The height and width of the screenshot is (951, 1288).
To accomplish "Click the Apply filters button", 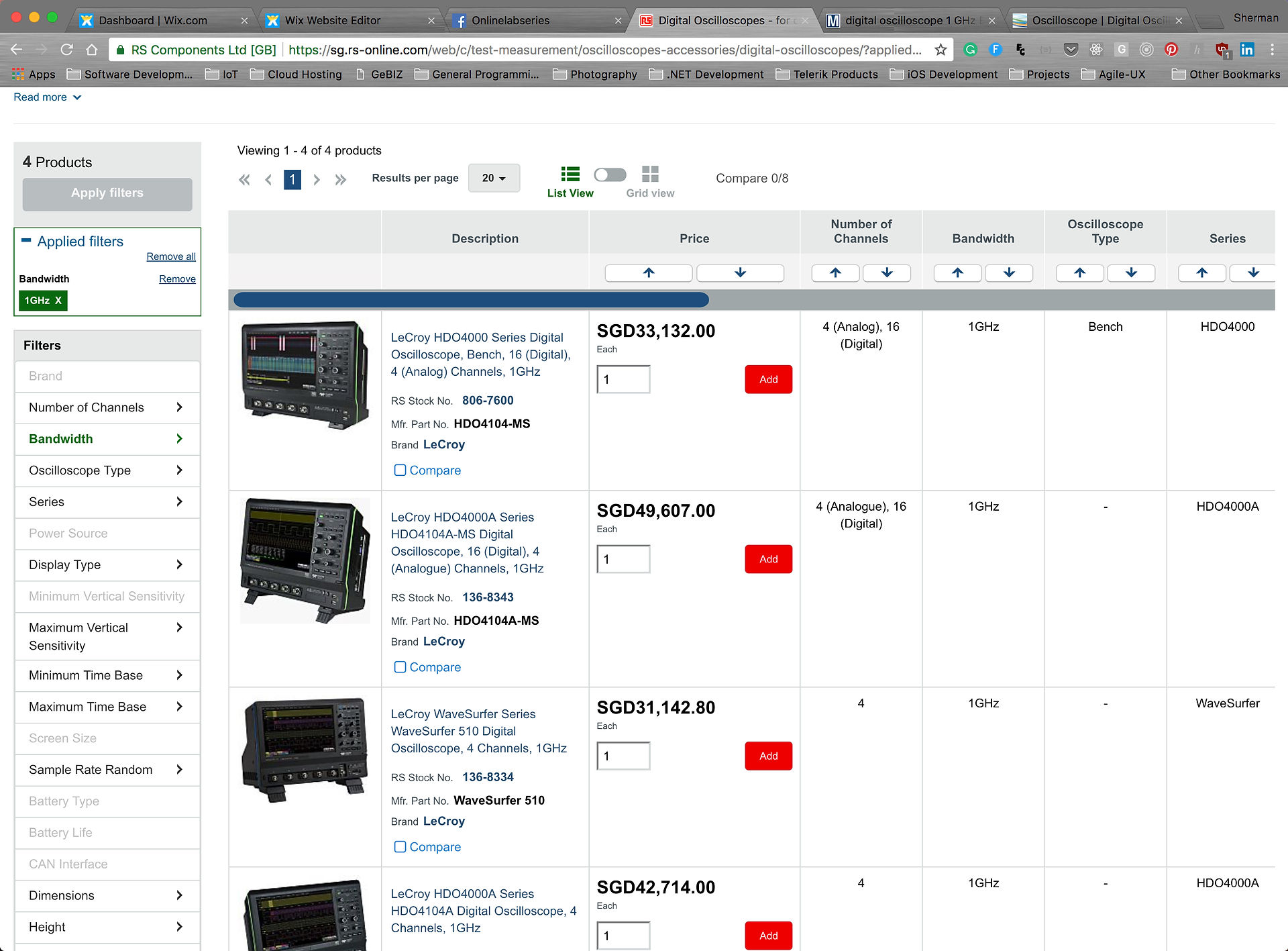I will click(107, 193).
